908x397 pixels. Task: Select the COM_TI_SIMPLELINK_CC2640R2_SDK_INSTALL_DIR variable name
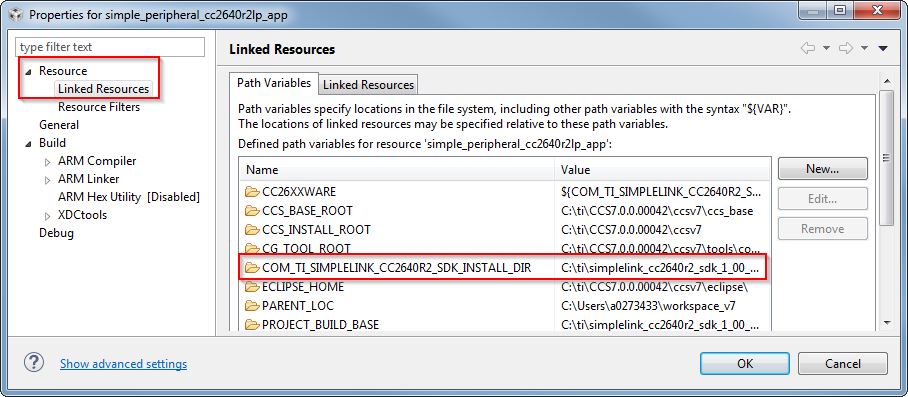point(397,268)
